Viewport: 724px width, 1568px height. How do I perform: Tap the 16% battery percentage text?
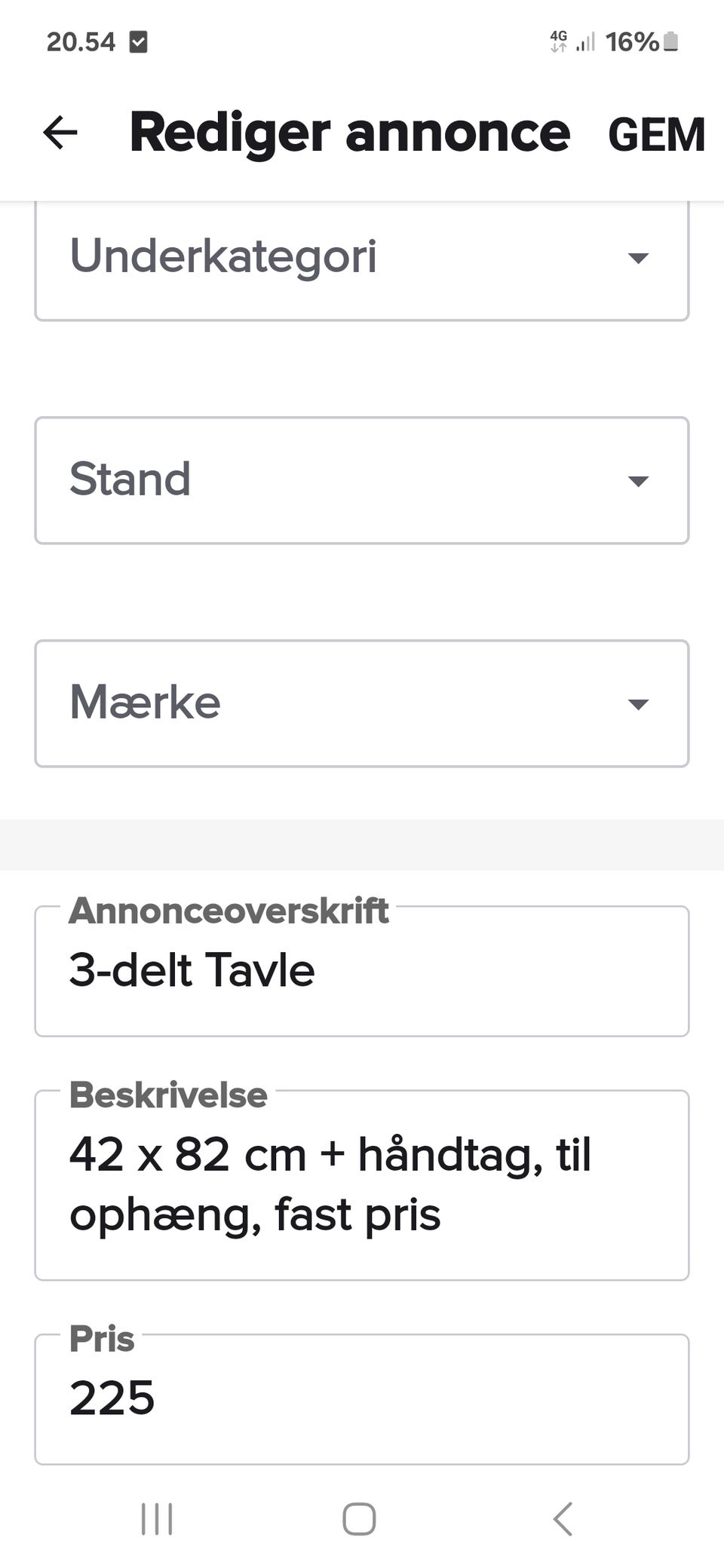(x=632, y=42)
